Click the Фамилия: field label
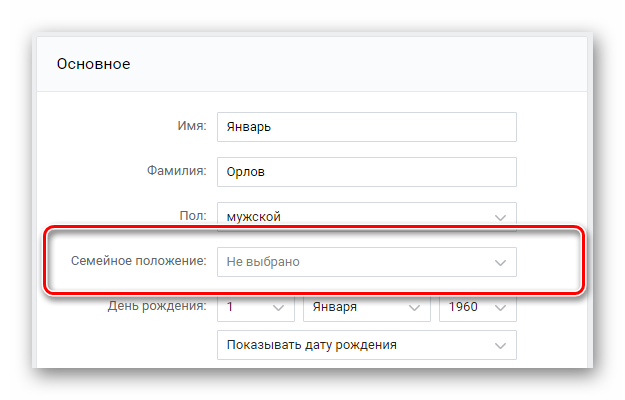The height and width of the screenshot is (400, 625). [x=177, y=171]
